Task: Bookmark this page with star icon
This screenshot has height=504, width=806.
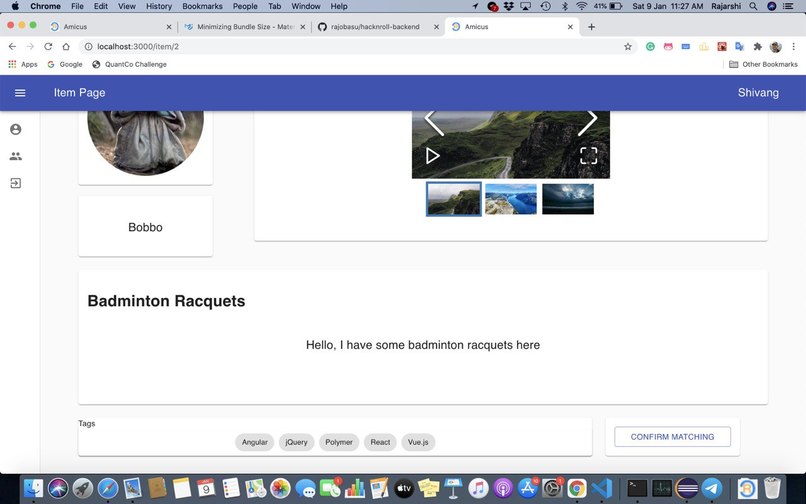Action: coord(628,46)
